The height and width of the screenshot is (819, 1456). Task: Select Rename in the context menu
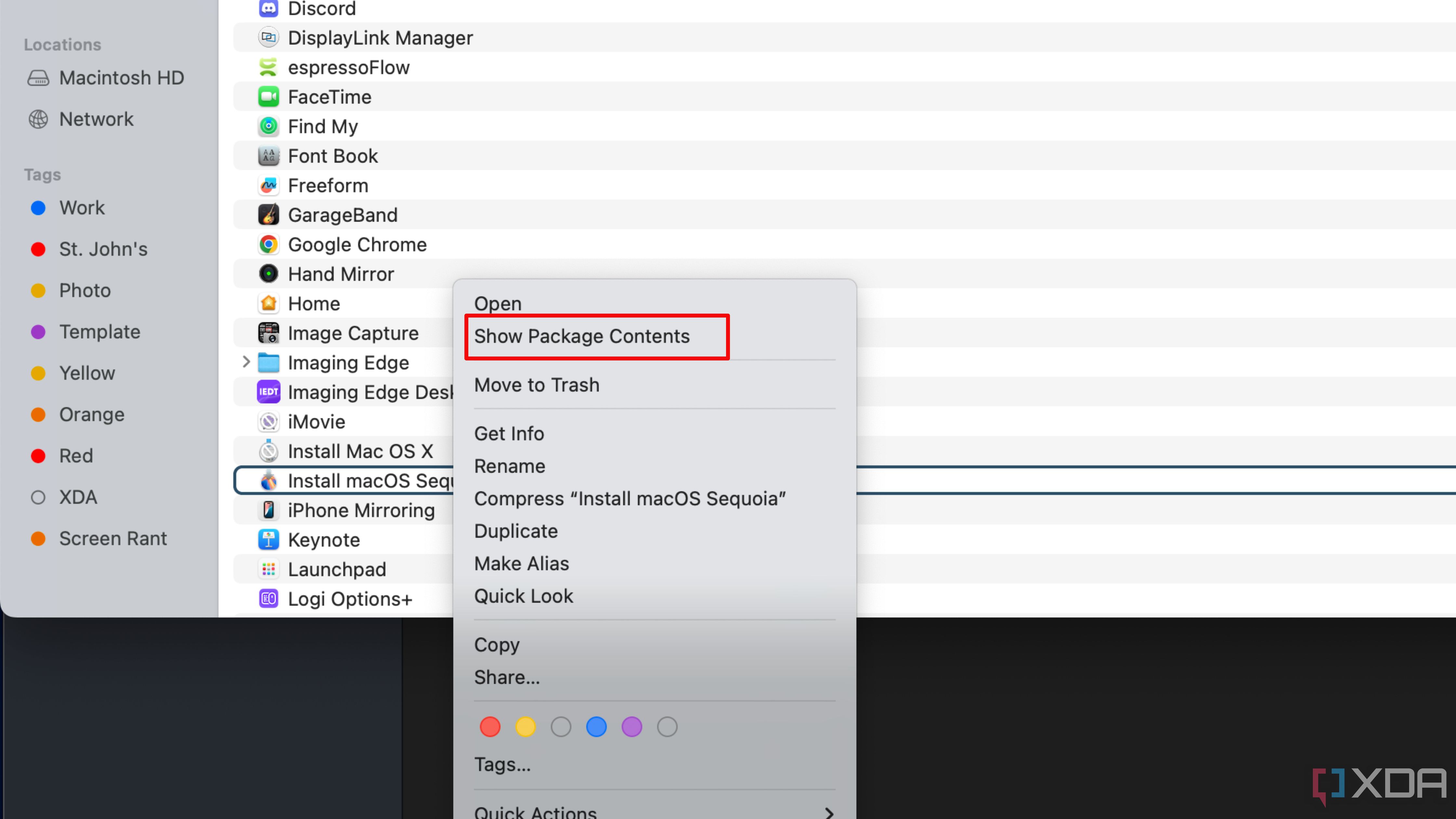pyautogui.click(x=509, y=466)
